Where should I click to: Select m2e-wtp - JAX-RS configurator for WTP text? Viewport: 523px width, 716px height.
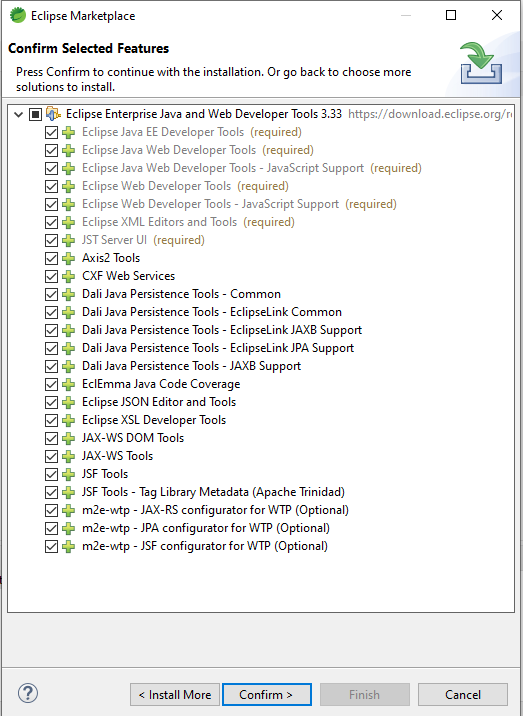215,510
